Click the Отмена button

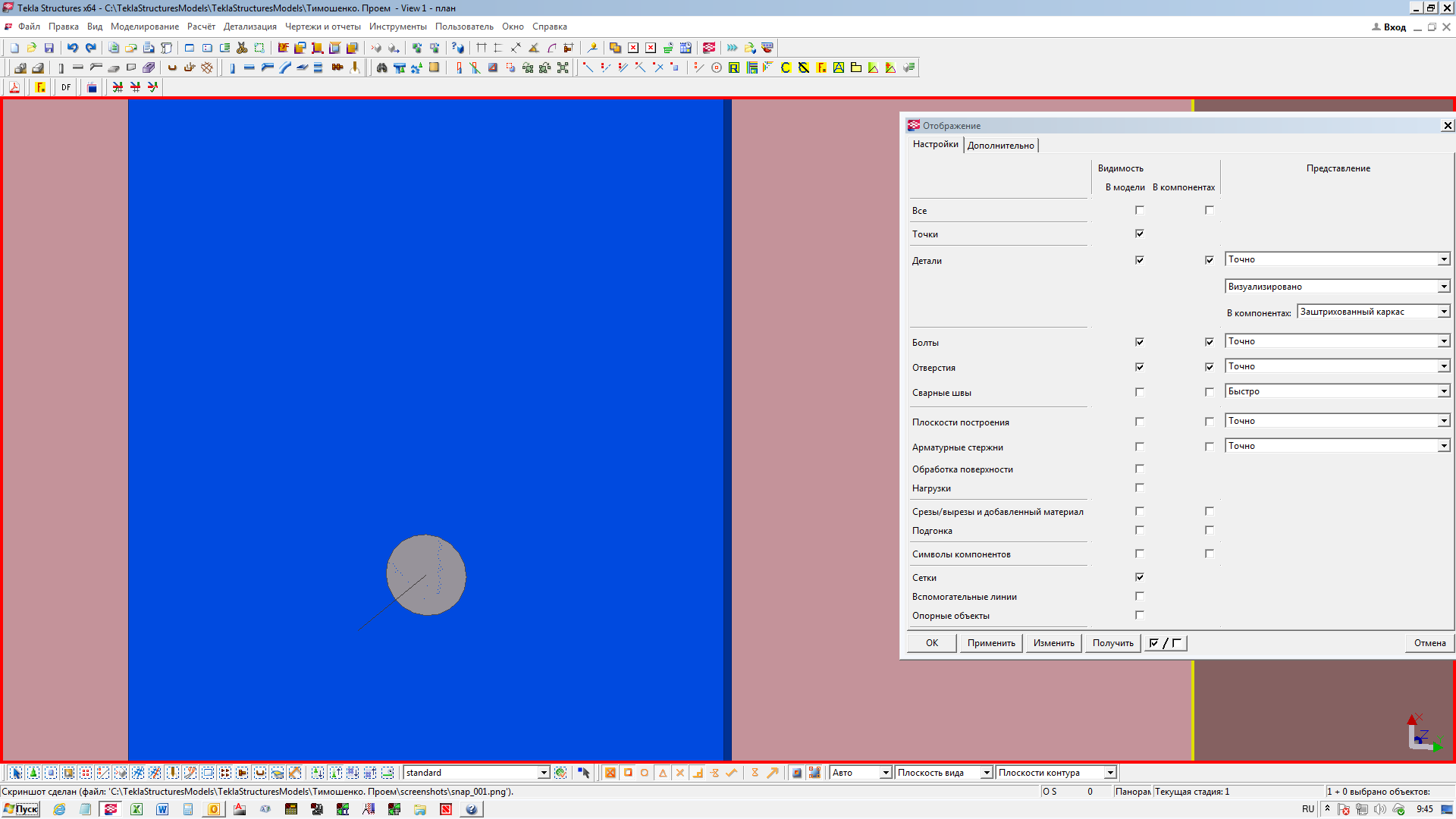pyautogui.click(x=1429, y=643)
